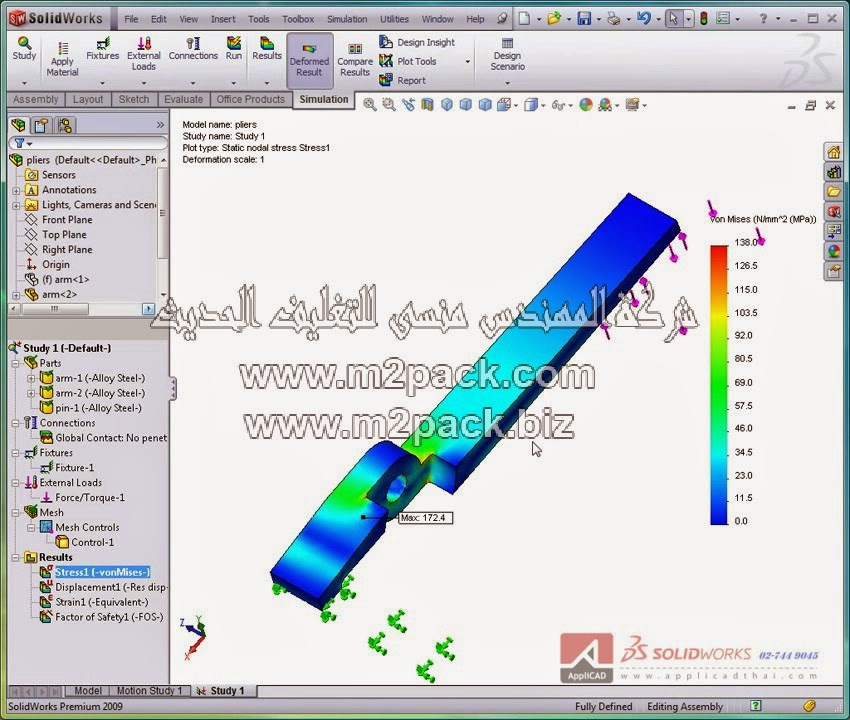Switch to the Evaluate tab
850x720 pixels.
(183, 99)
